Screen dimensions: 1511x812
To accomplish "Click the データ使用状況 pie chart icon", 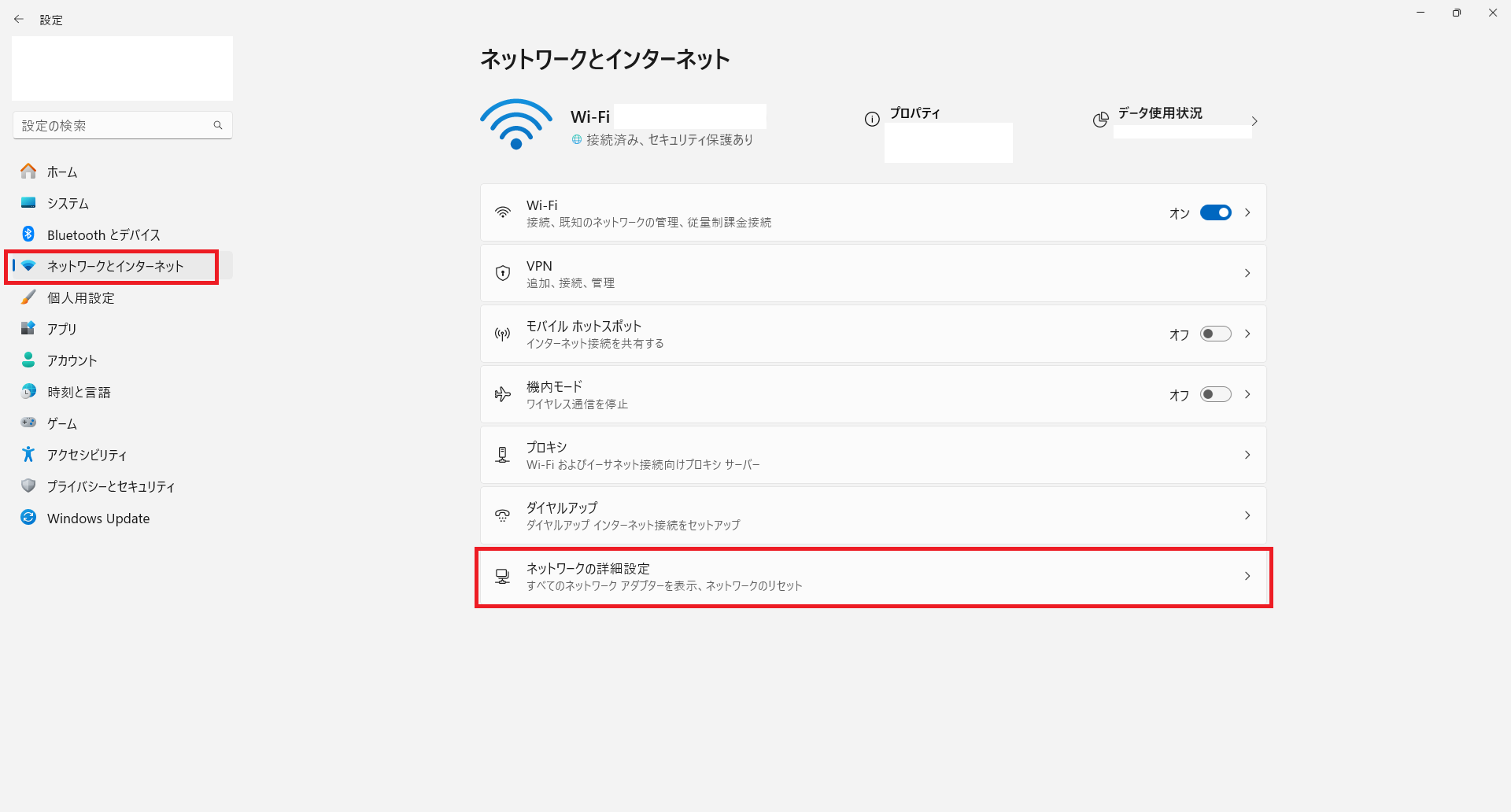I will [1100, 120].
